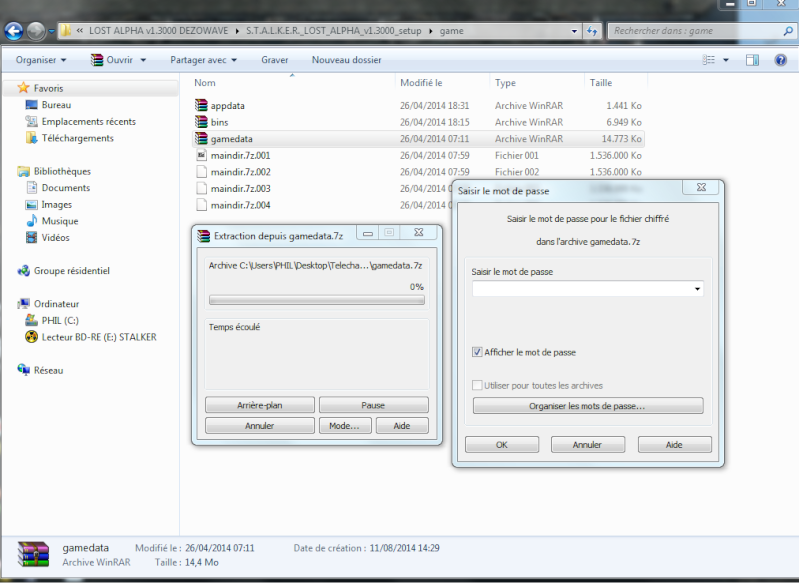The image size is (799, 583).
Task: Click the refresh icon beside address bar
Action: click(592, 31)
